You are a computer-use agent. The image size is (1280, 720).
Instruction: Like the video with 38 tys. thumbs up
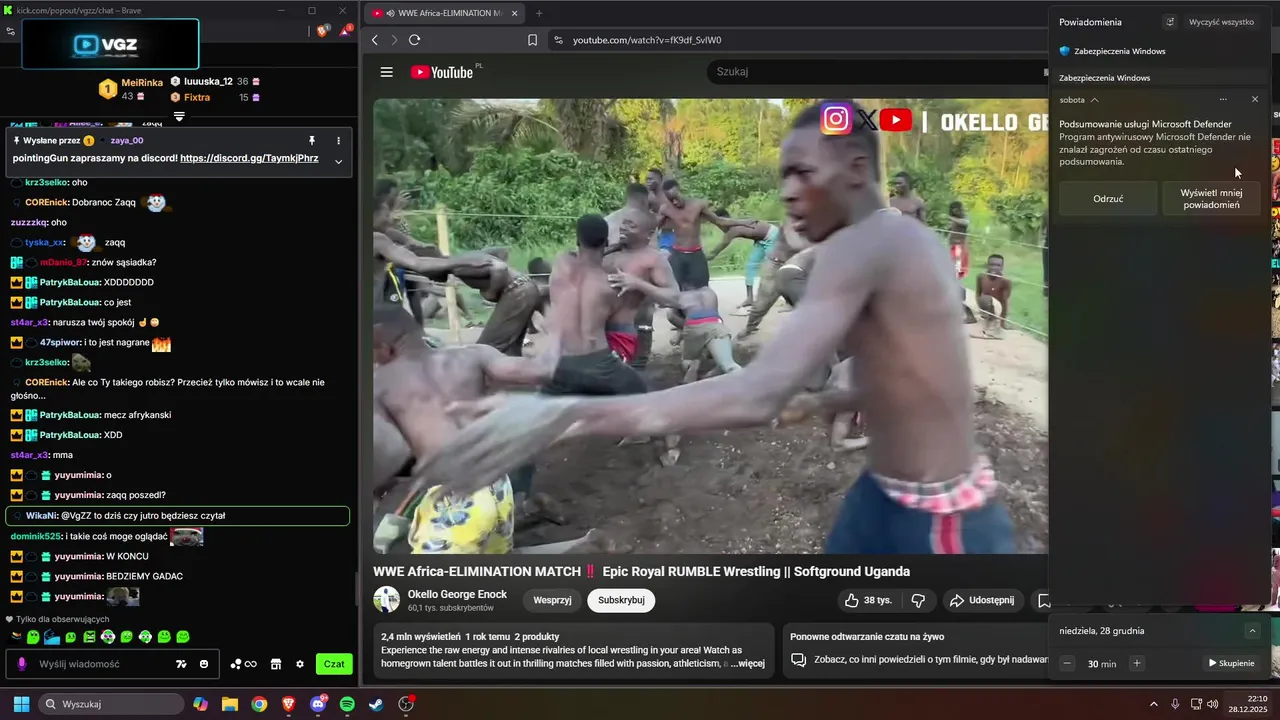tap(868, 600)
